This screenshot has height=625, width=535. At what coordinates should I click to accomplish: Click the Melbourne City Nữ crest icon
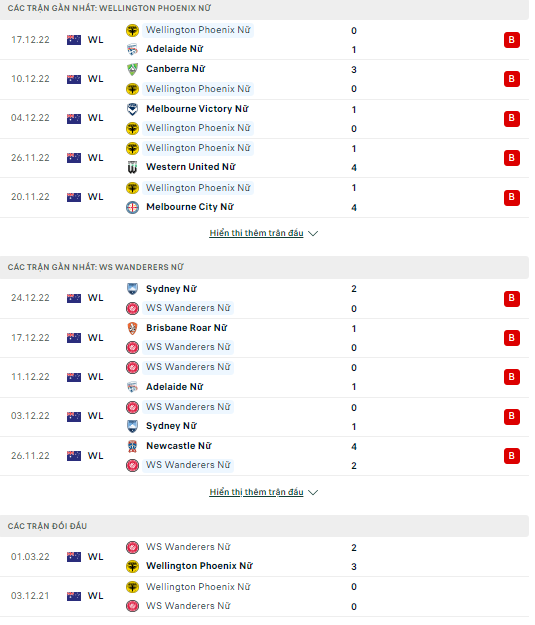pyautogui.click(x=134, y=209)
